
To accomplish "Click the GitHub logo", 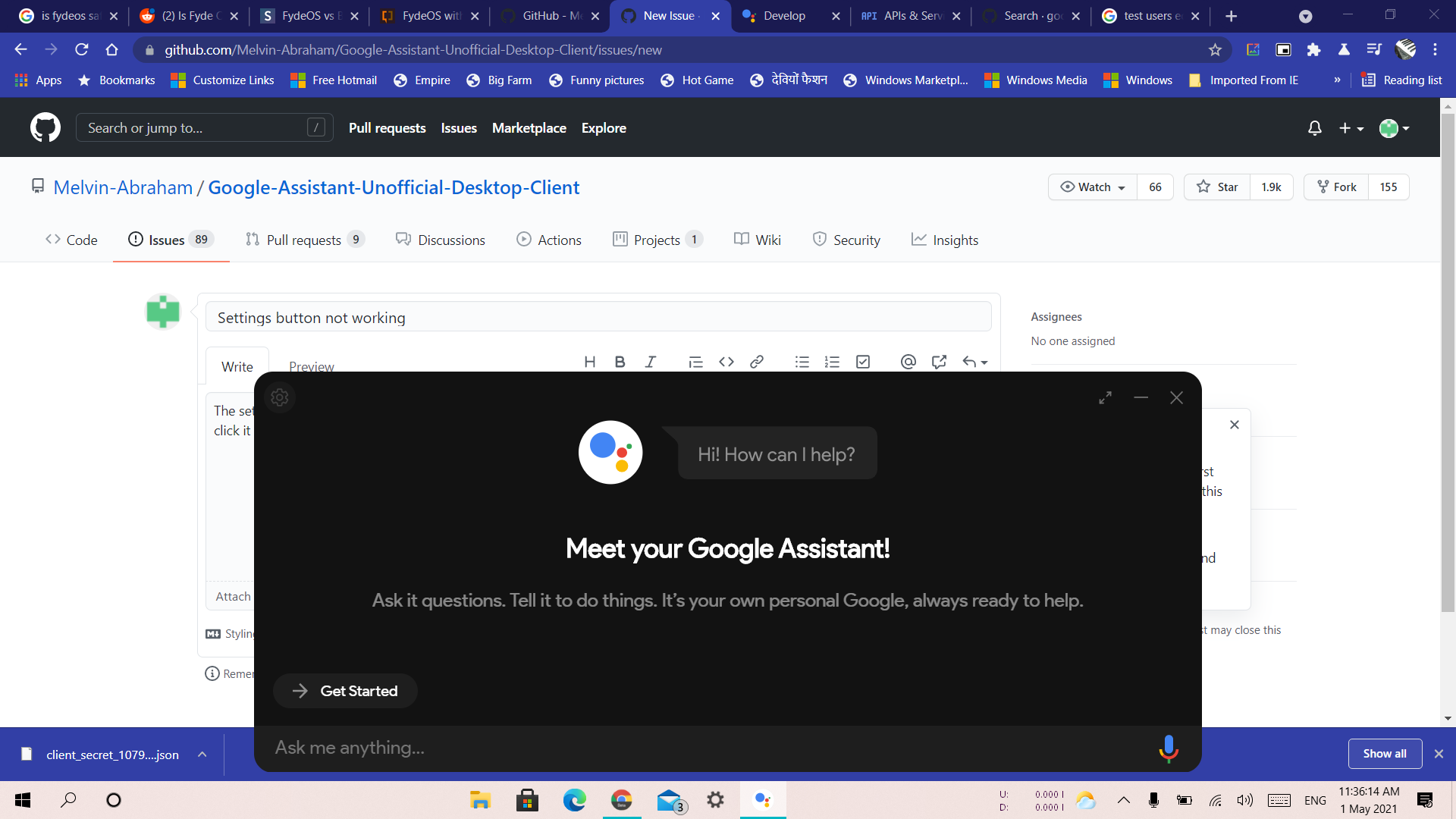I will tap(45, 127).
